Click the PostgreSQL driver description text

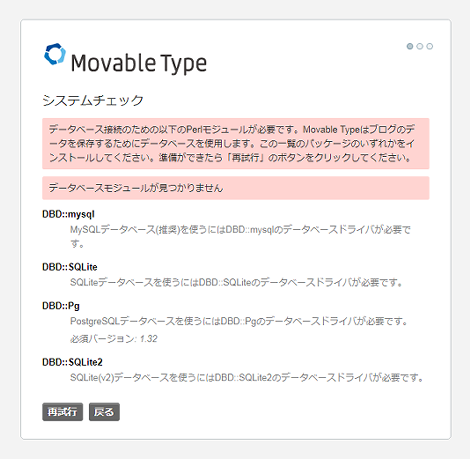[239, 321]
